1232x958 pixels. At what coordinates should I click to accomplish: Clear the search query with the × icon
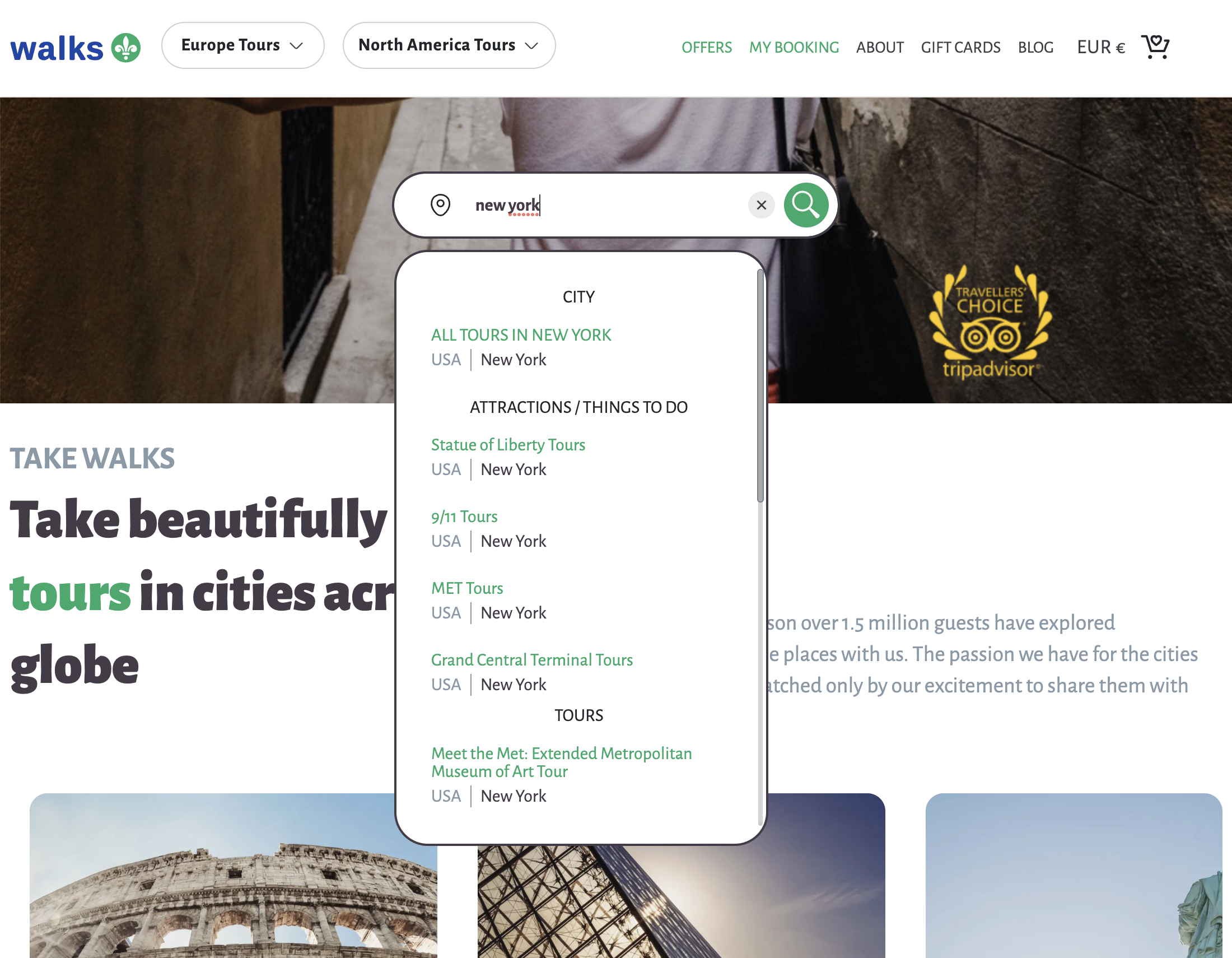(x=762, y=205)
